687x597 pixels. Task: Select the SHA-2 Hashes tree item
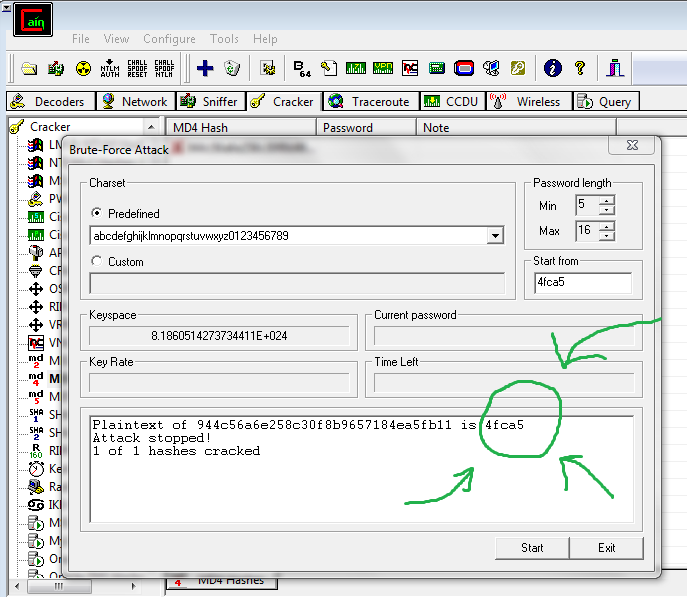click(44, 433)
